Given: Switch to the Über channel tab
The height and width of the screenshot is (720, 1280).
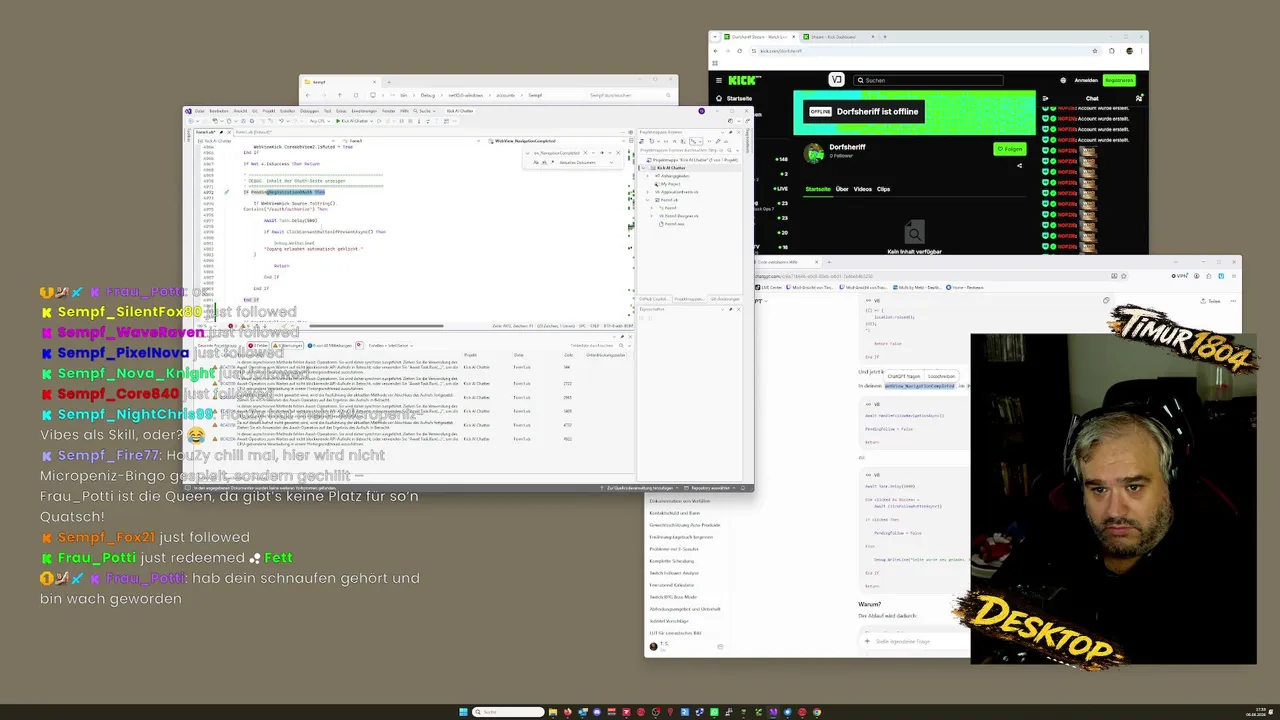Looking at the screenshot, I should 842,188.
